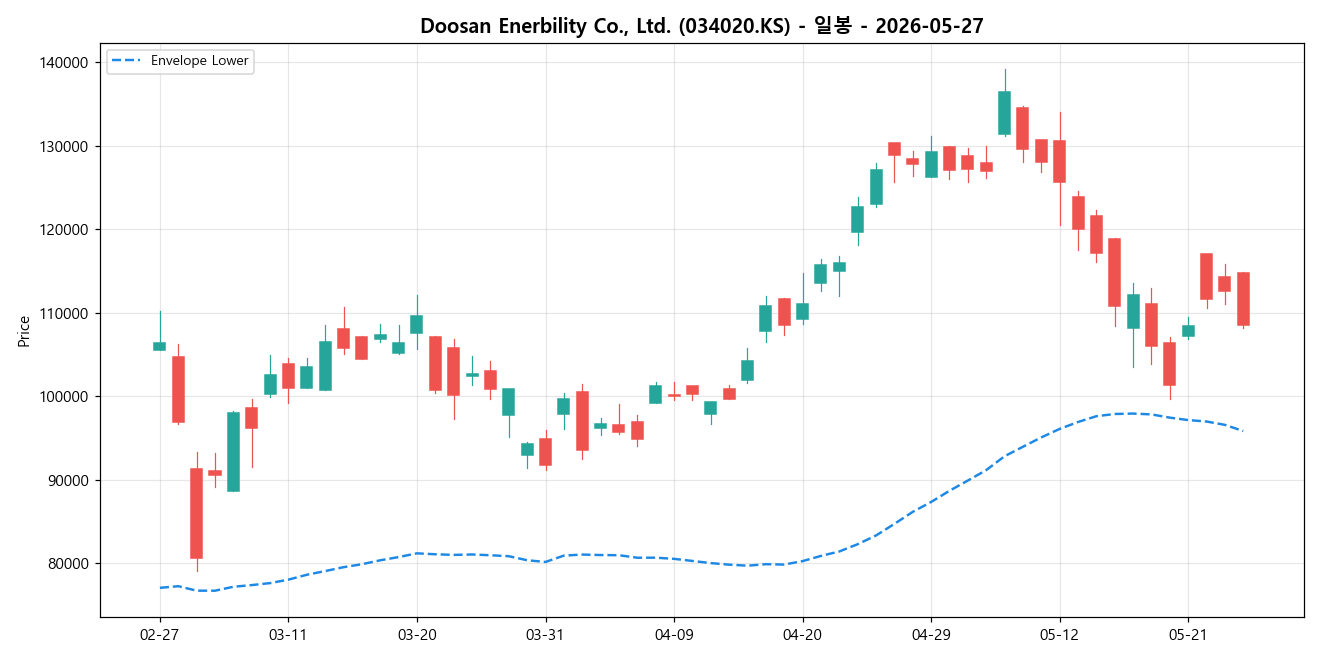The width and height of the screenshot is (1320, 660).
Task: Click the 03-20 x-axis date label
Action: [417, 635]
